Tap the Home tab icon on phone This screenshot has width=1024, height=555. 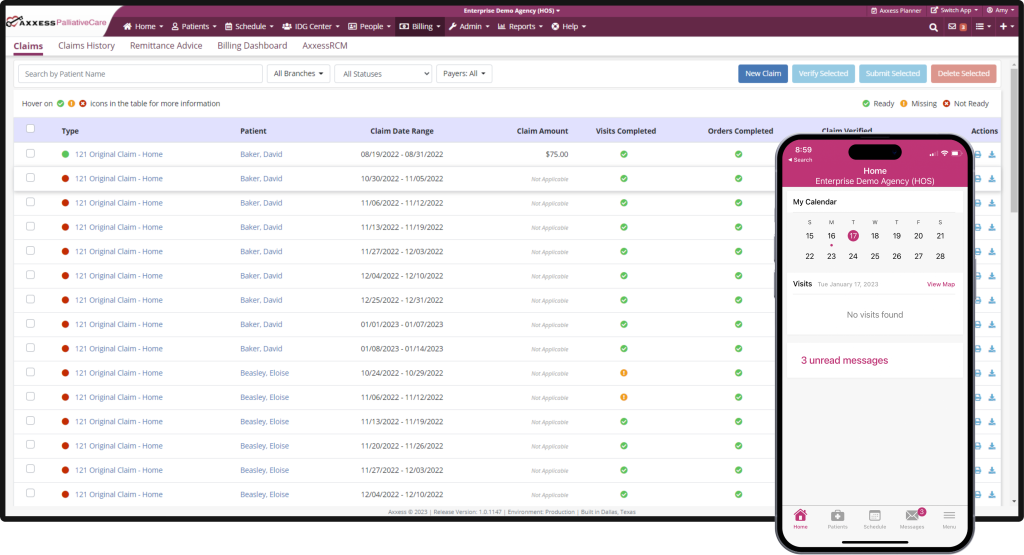[800, 518]
